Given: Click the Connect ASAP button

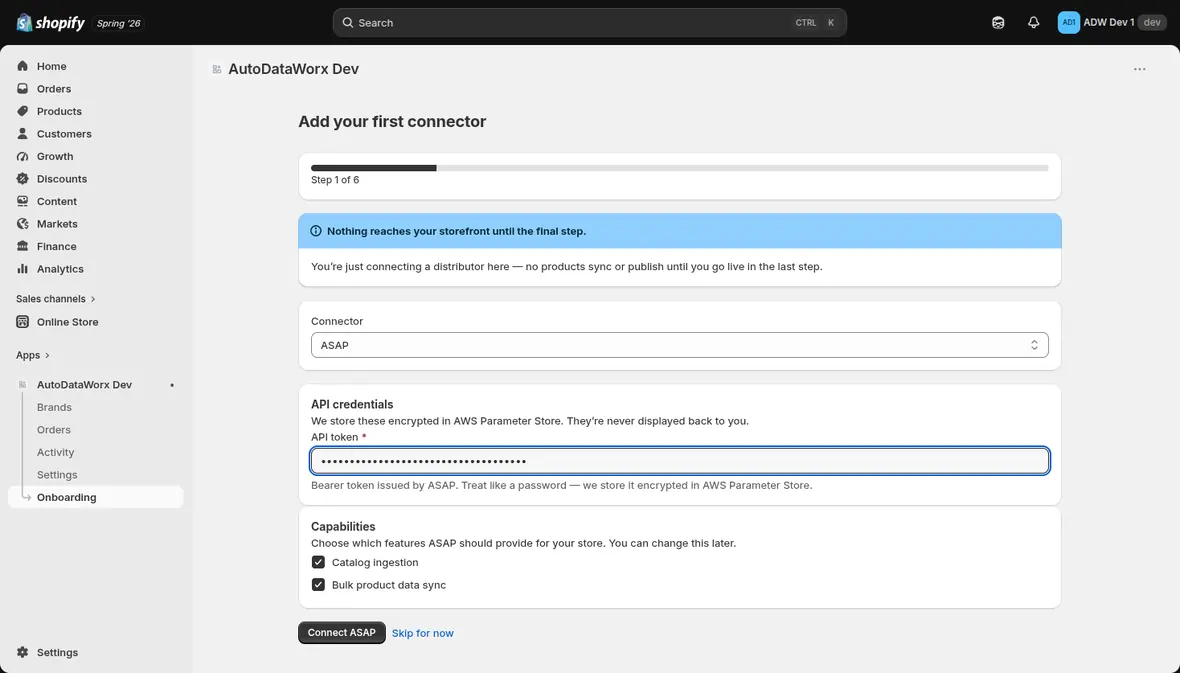Looking at the screenshot, I should point(342,632).
